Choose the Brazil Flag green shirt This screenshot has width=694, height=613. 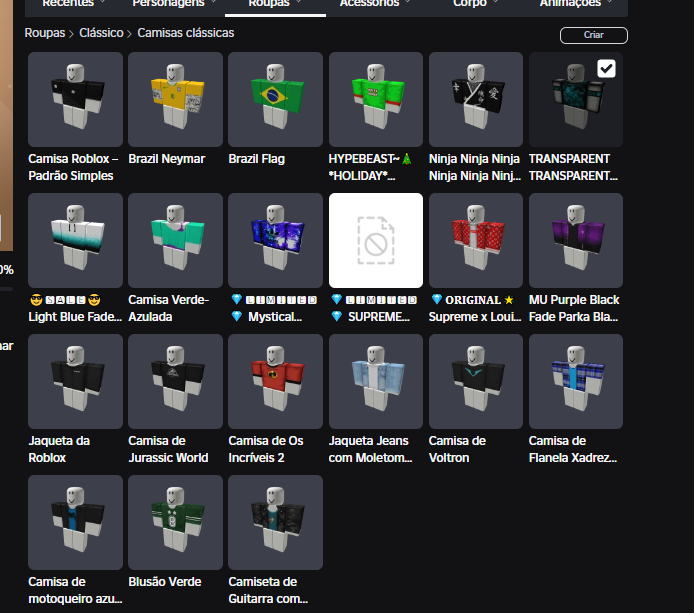coord(275,100)
